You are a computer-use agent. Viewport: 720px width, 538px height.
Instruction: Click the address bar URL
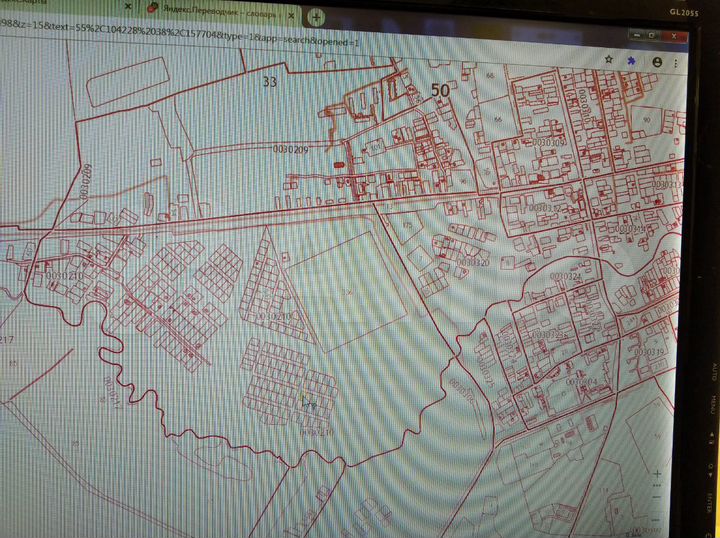pyautogui.click(x=179, y=35)
